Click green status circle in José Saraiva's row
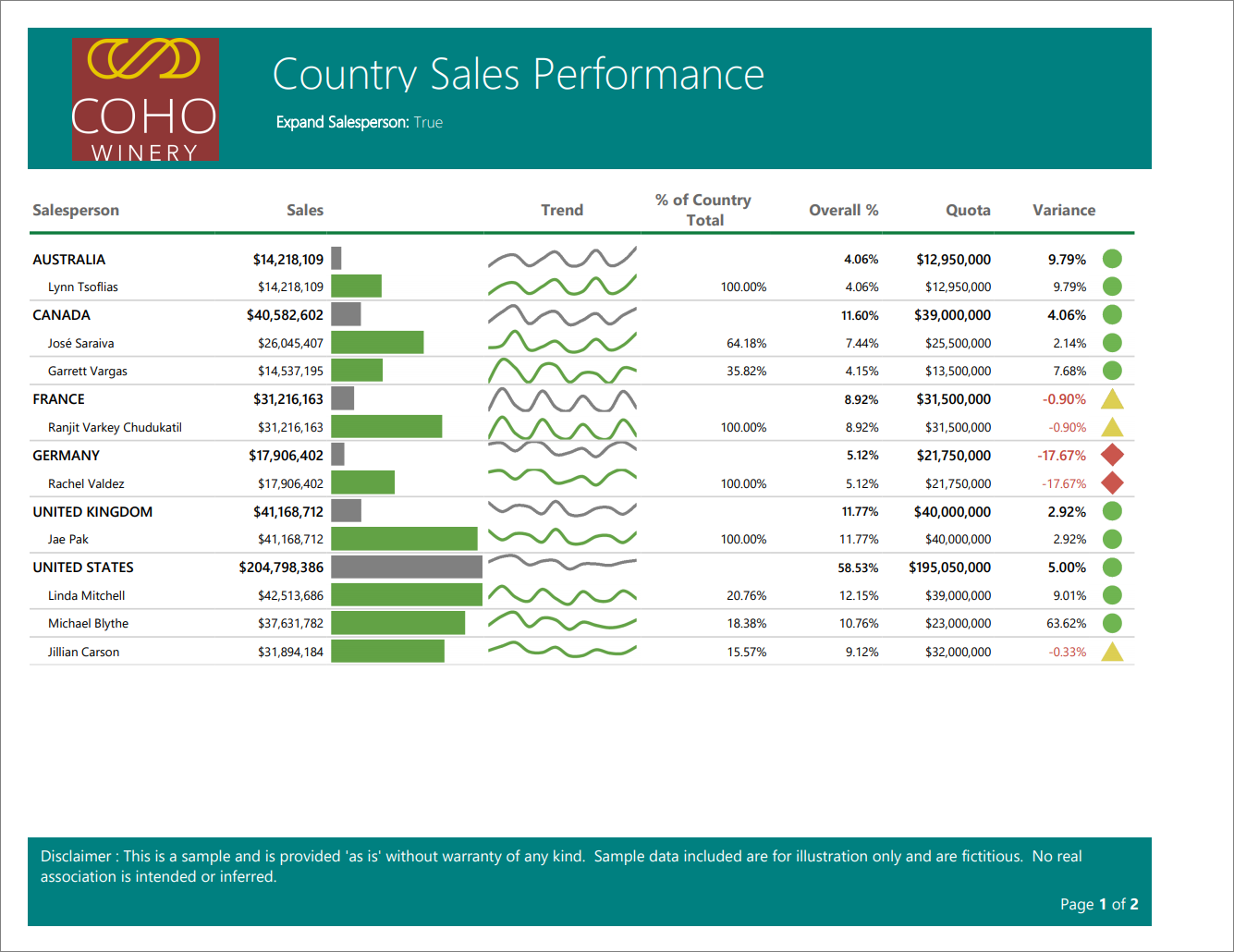The image size is (1234, 952). [1112, 343]
